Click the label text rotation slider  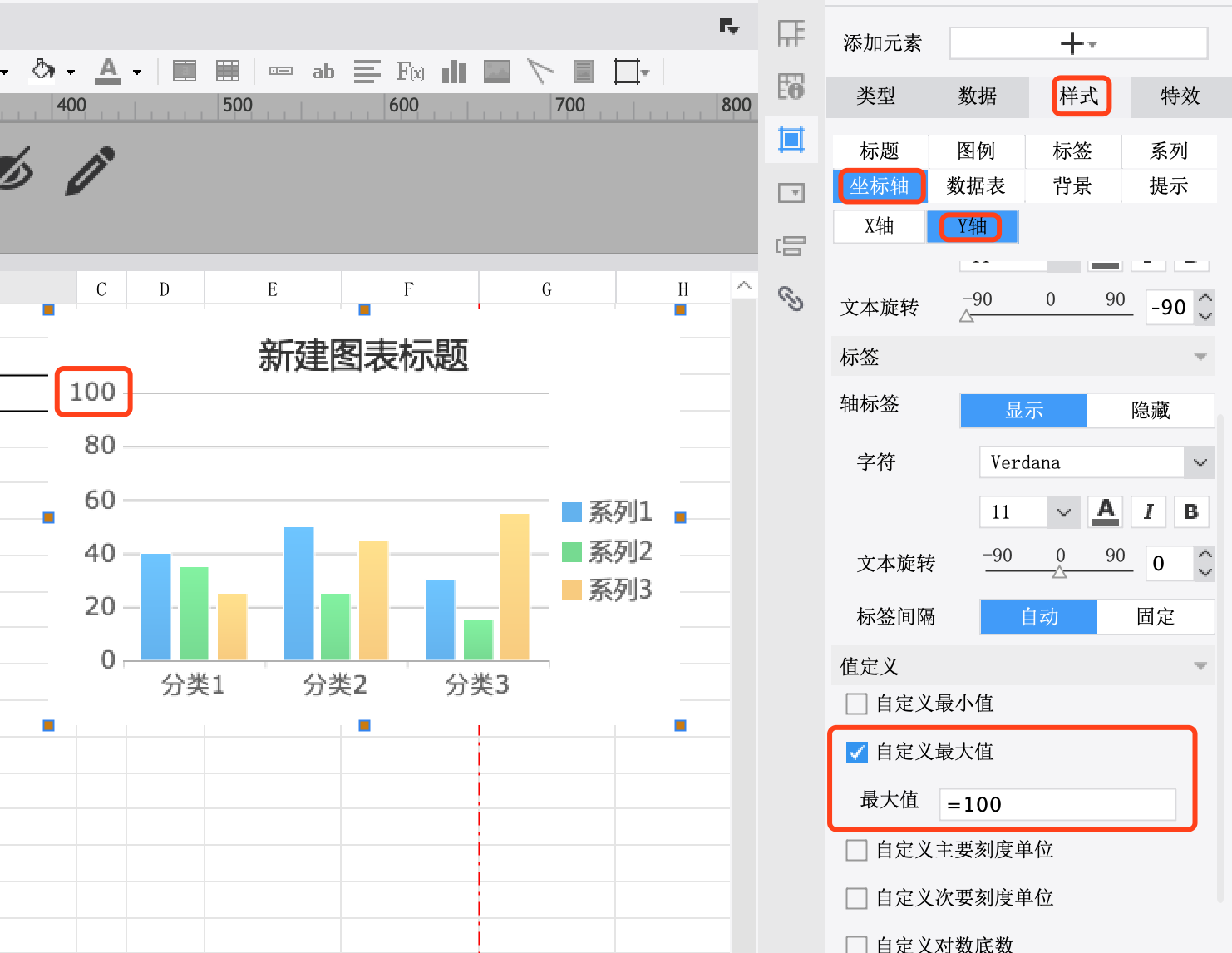pos(1057,571)
